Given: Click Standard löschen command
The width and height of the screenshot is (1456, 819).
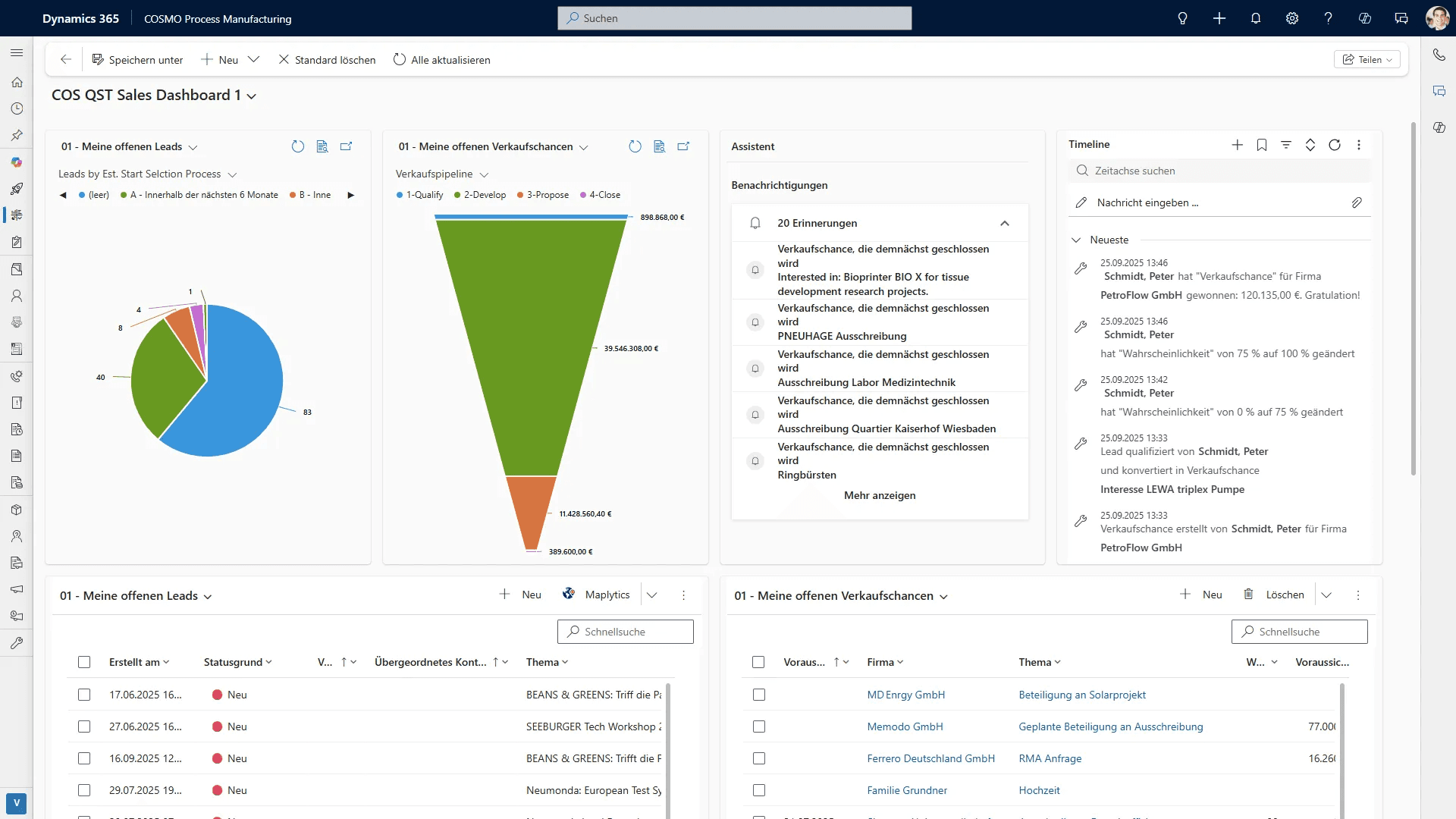Looking at the screenshot, I should pos(327,59).
